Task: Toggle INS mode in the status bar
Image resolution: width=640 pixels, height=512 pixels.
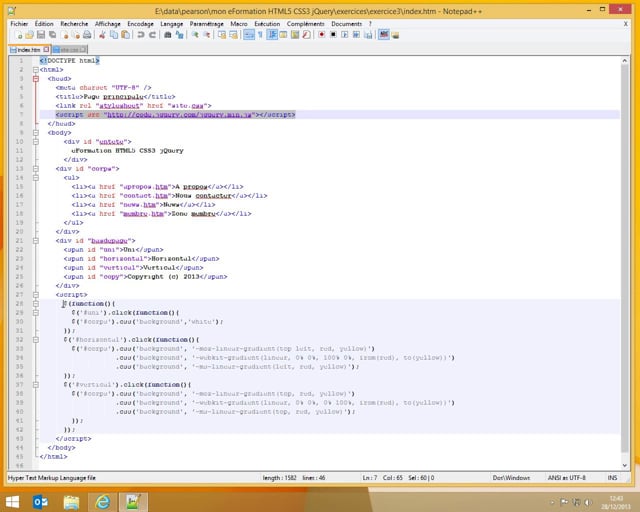Action: click(612, 478)
